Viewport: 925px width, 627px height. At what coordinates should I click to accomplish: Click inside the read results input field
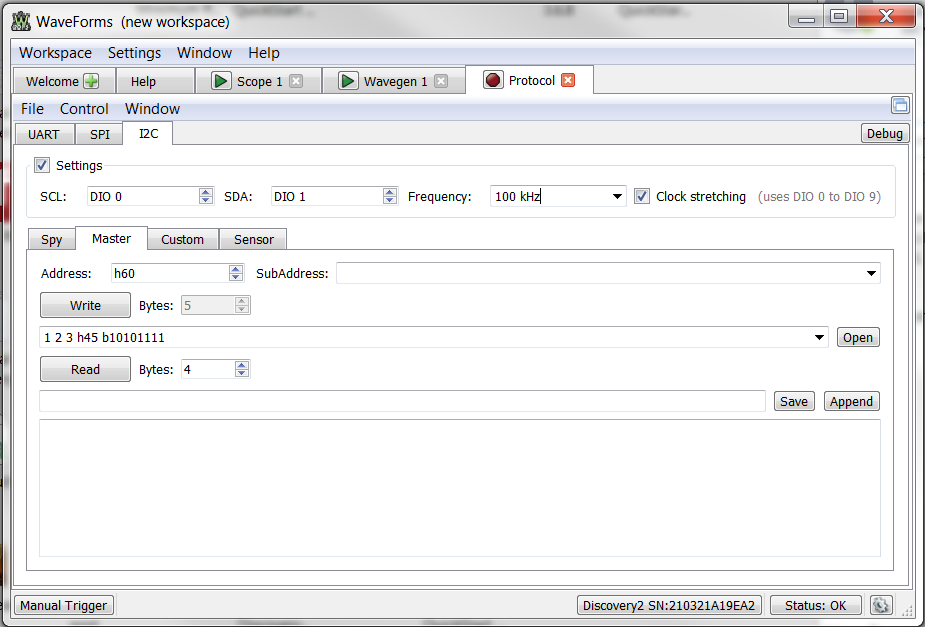(x=400, y=400)
